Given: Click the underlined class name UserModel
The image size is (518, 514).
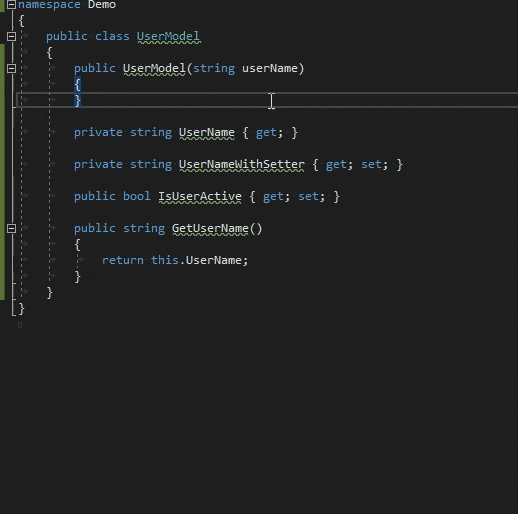Looking at the screenshot, I should coord(168,36).
